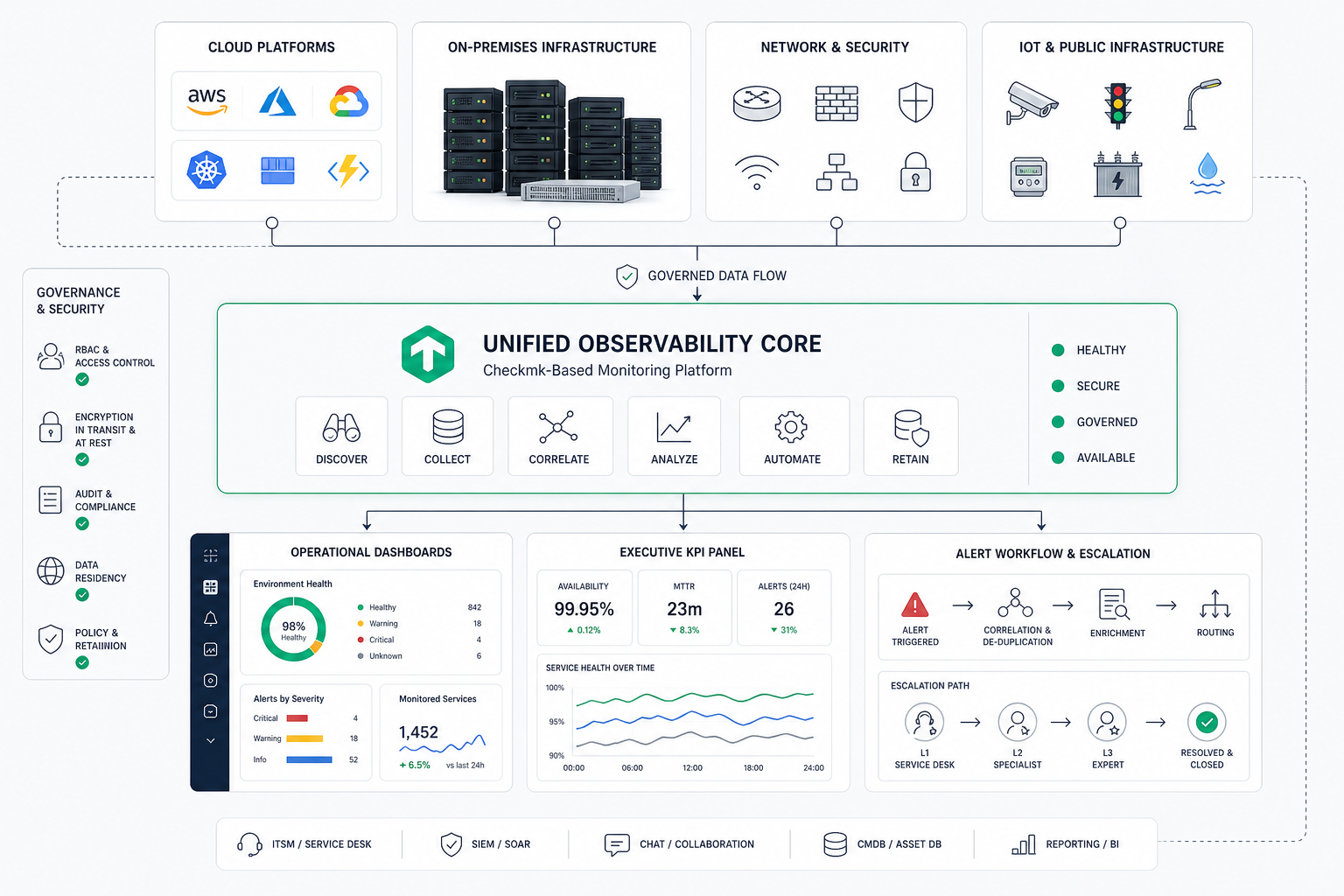Click the Automate gear tile

click(793, 436)
